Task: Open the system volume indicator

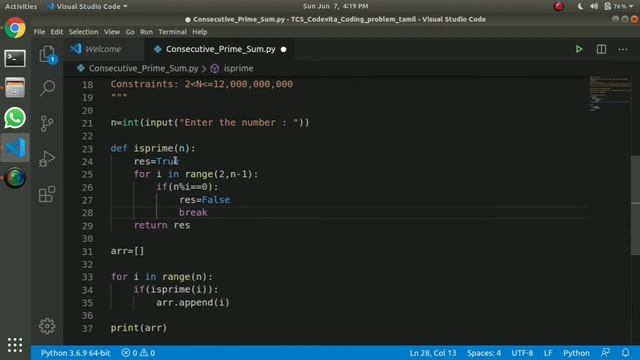Action: pos(594,6)
